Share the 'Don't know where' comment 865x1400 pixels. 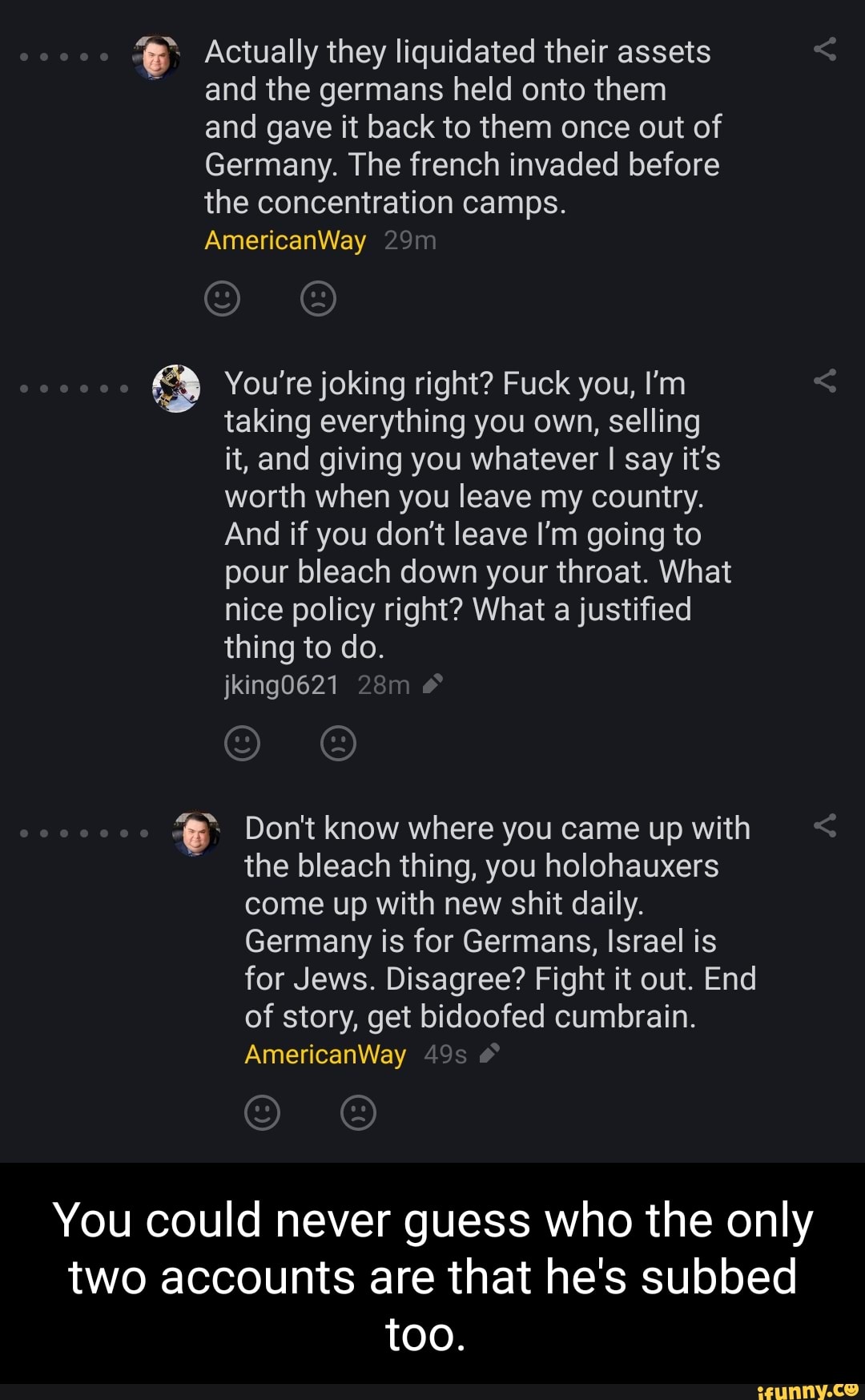click(825, 825)
